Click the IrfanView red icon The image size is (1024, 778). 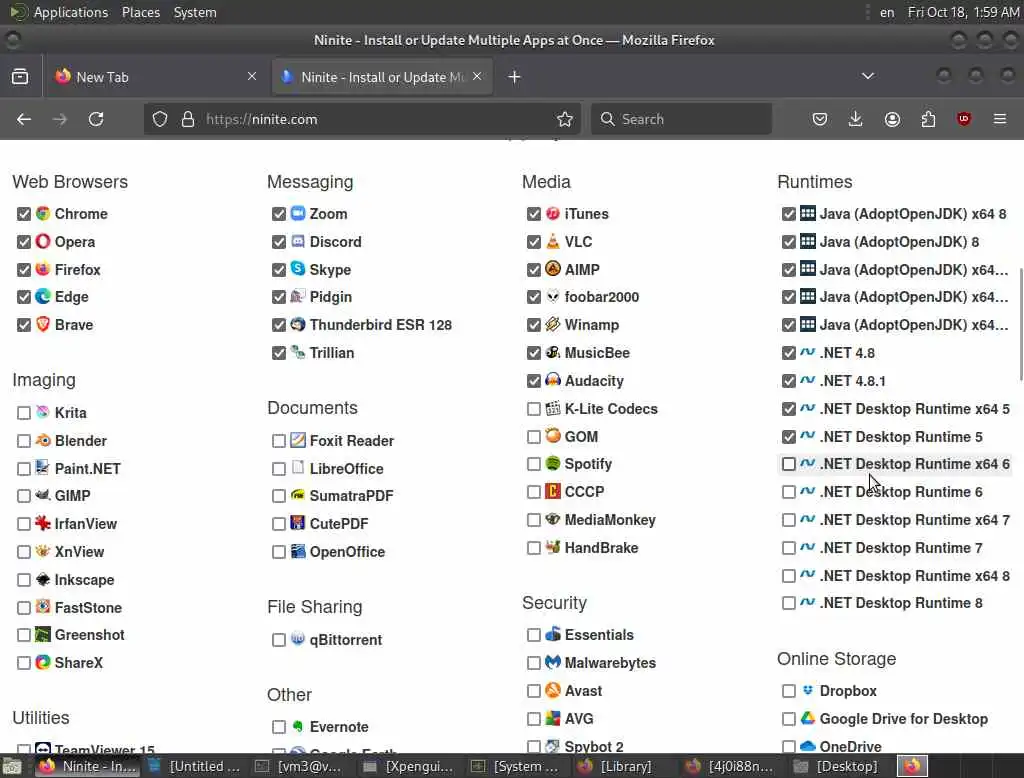coord(43,523)
